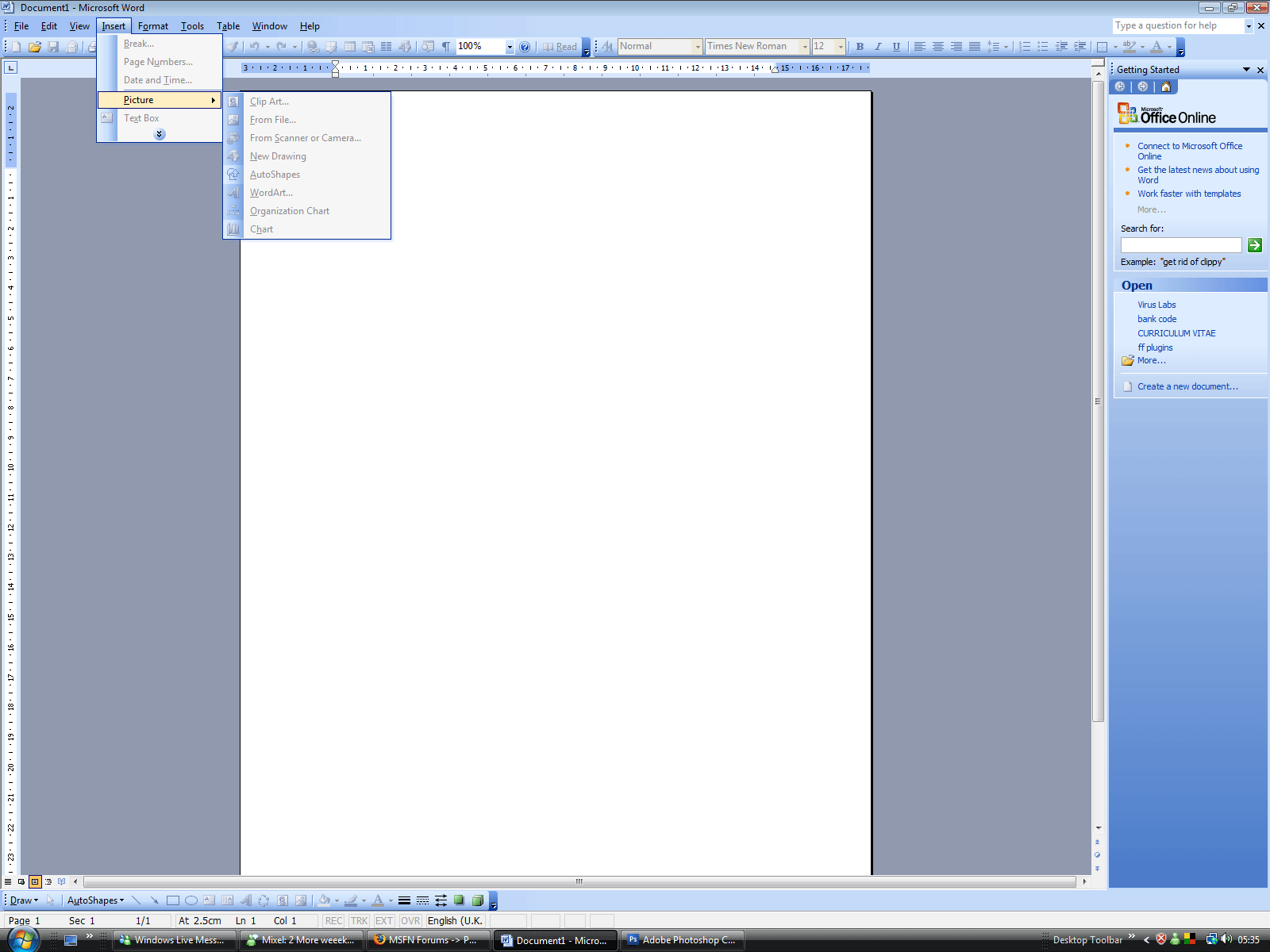The width and height of the screenshot is (1270, 952).
Task: Toggle Align Left
Action: [x=919, y=47]
